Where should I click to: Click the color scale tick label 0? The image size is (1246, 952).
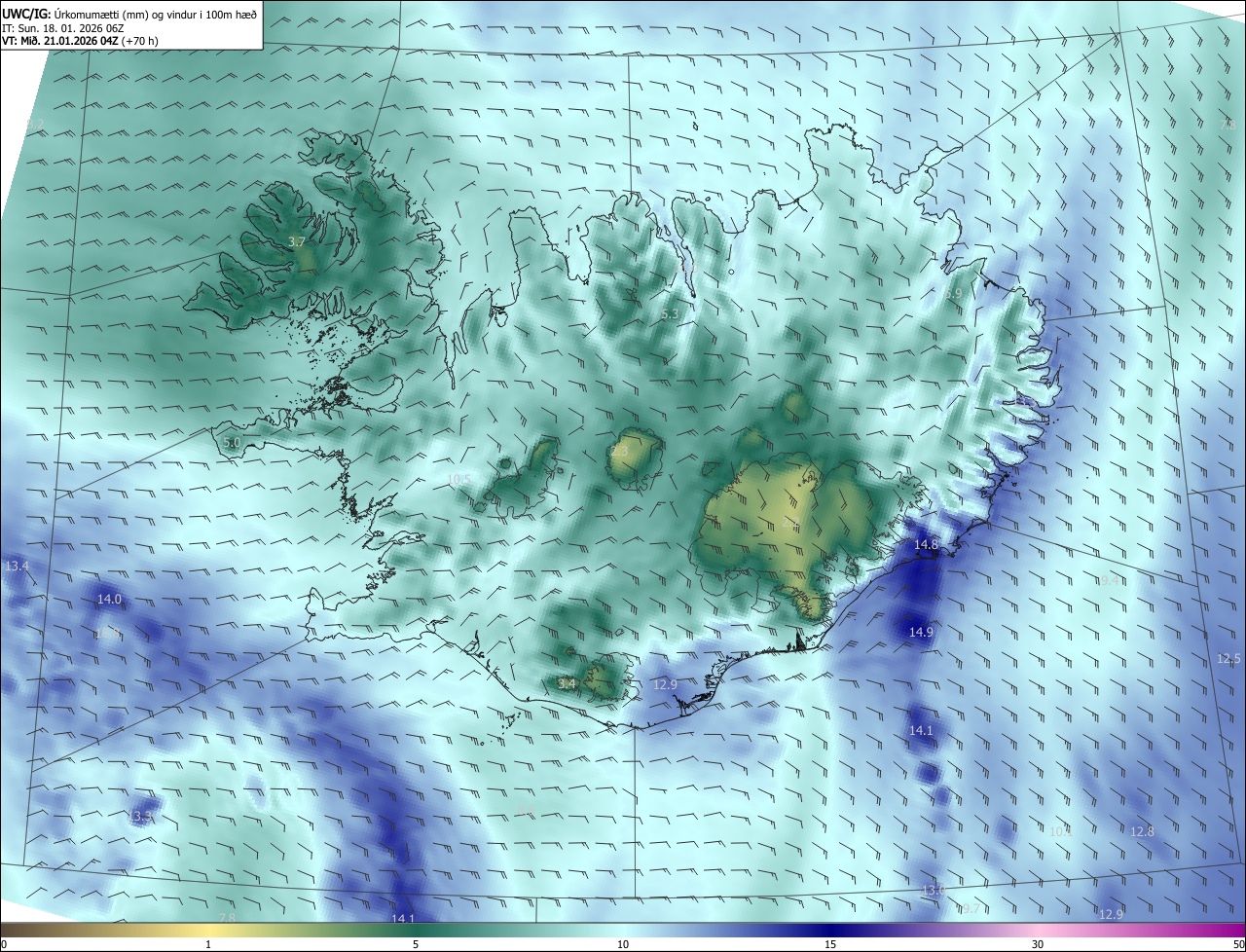click(4, 944)
